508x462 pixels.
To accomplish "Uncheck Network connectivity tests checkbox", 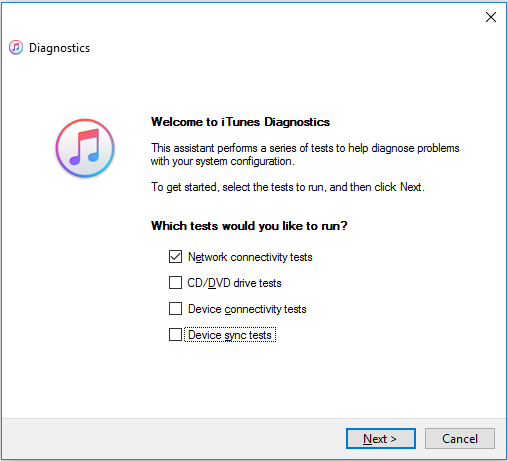I will 175,257.
